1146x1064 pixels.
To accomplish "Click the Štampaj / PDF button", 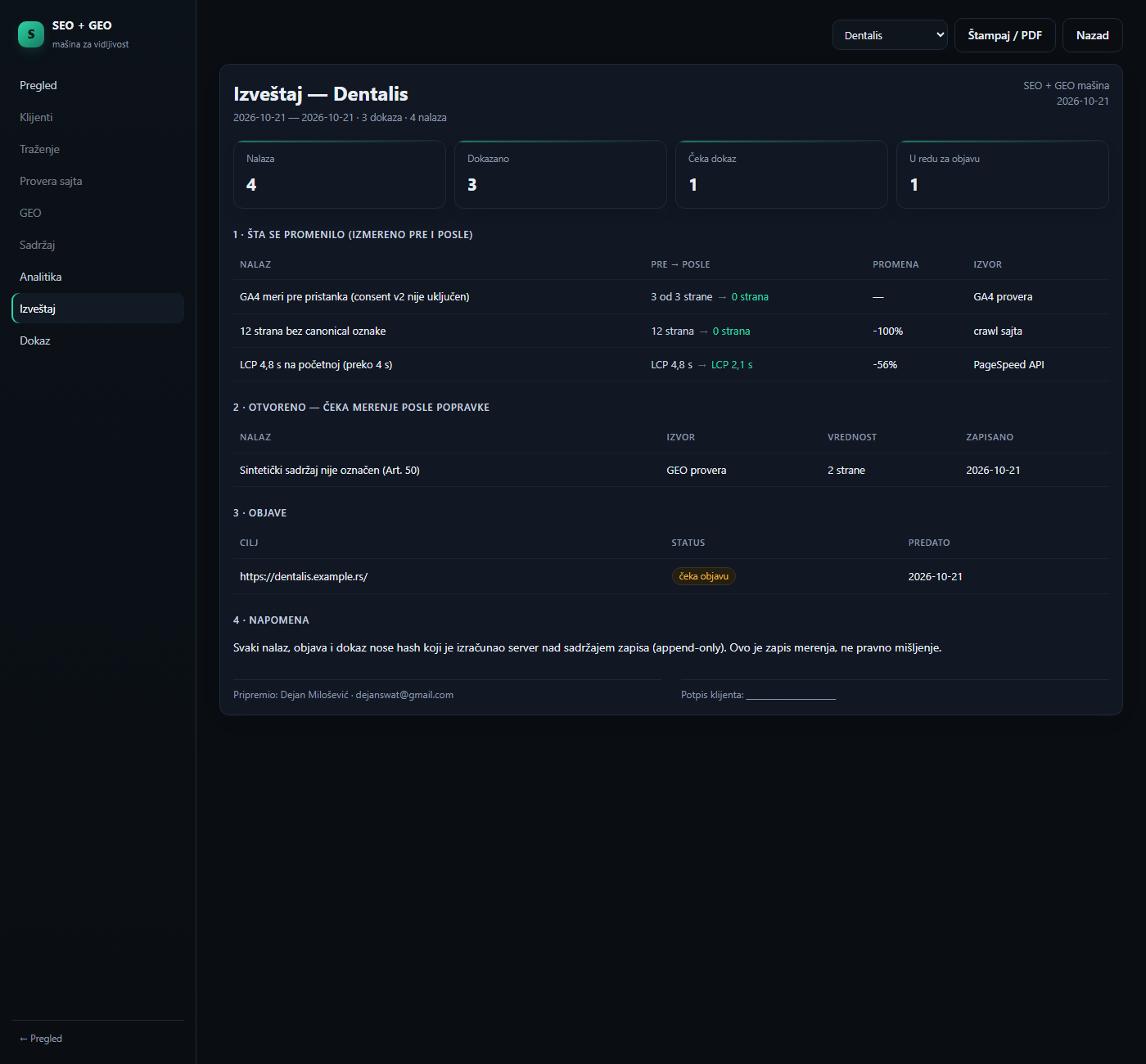I will pos(1005,35).
